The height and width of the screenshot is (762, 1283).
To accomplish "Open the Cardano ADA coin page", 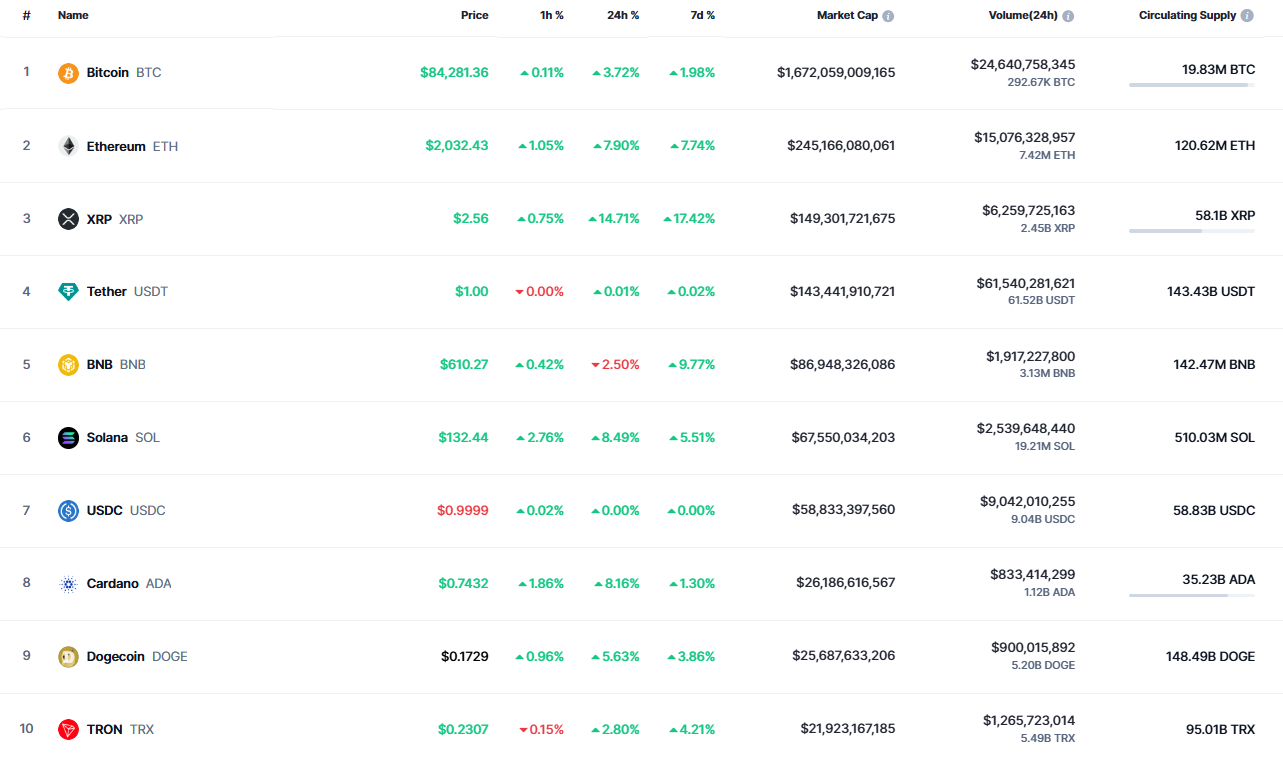I will tap(112, 584).
